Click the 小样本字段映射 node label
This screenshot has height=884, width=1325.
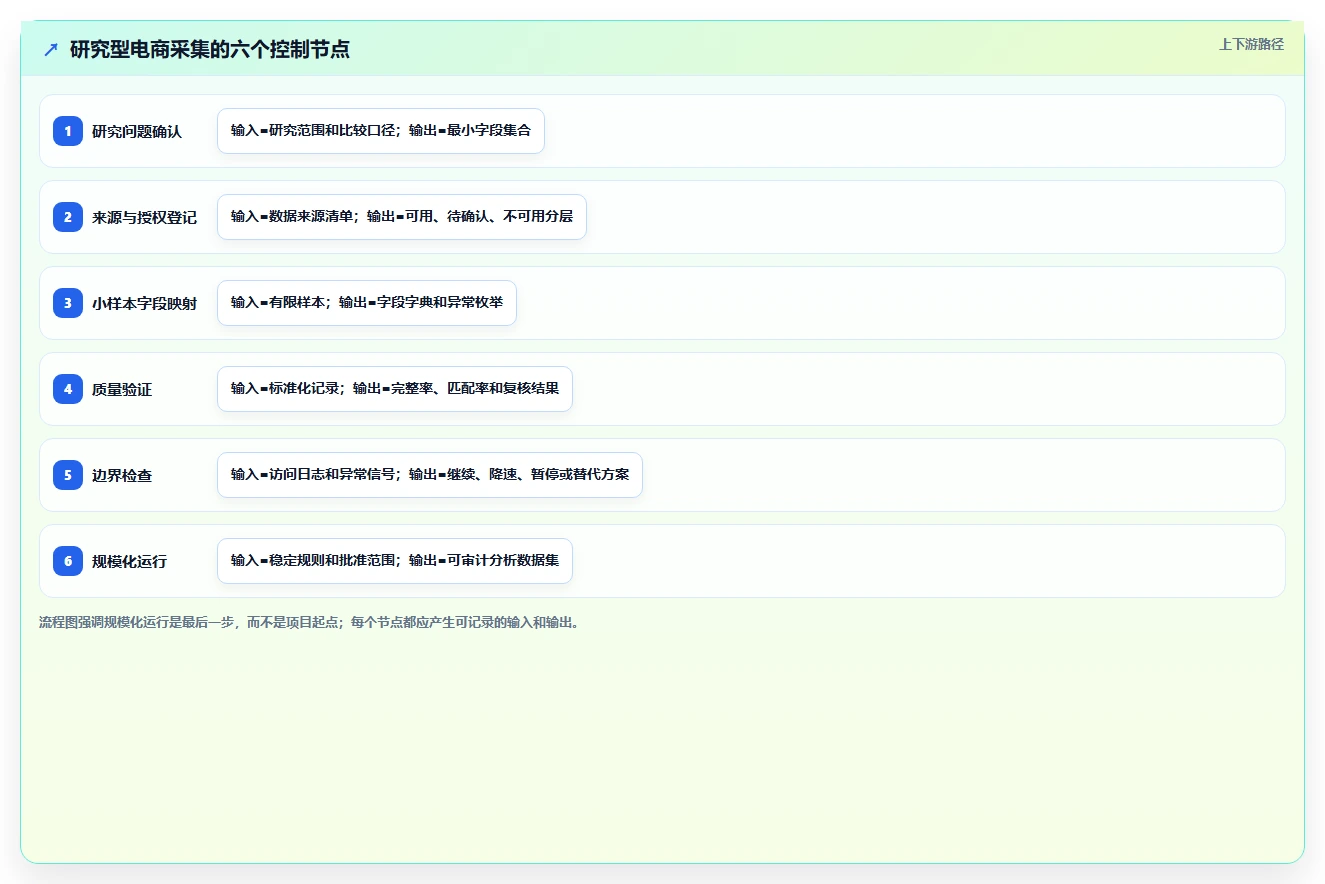click(145, 303)
